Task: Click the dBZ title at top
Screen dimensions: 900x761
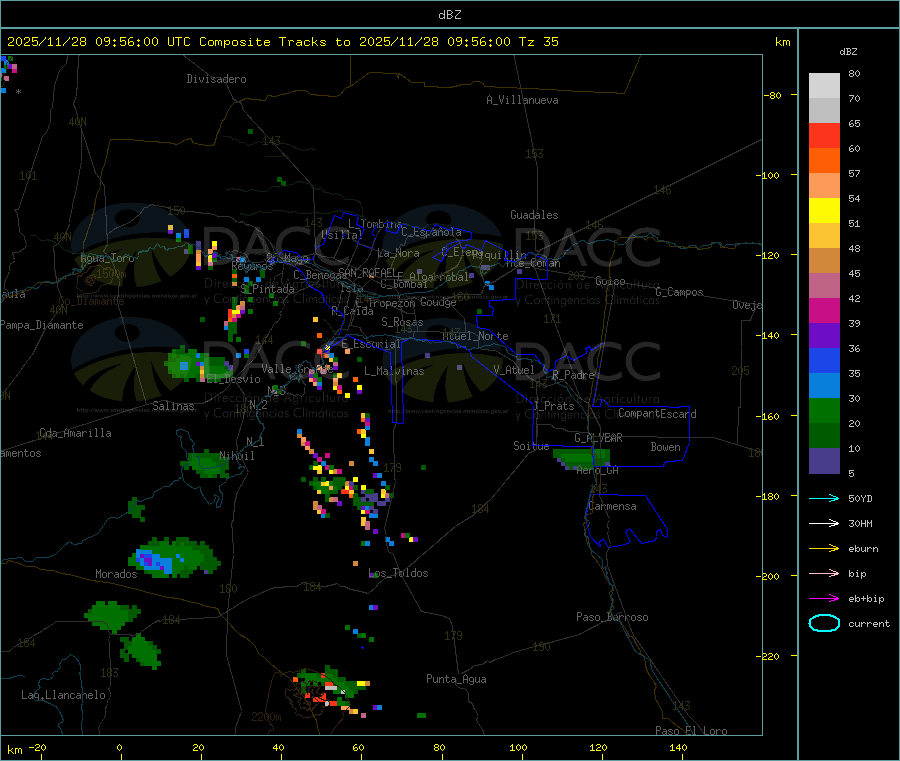Action: pos(449,14)
